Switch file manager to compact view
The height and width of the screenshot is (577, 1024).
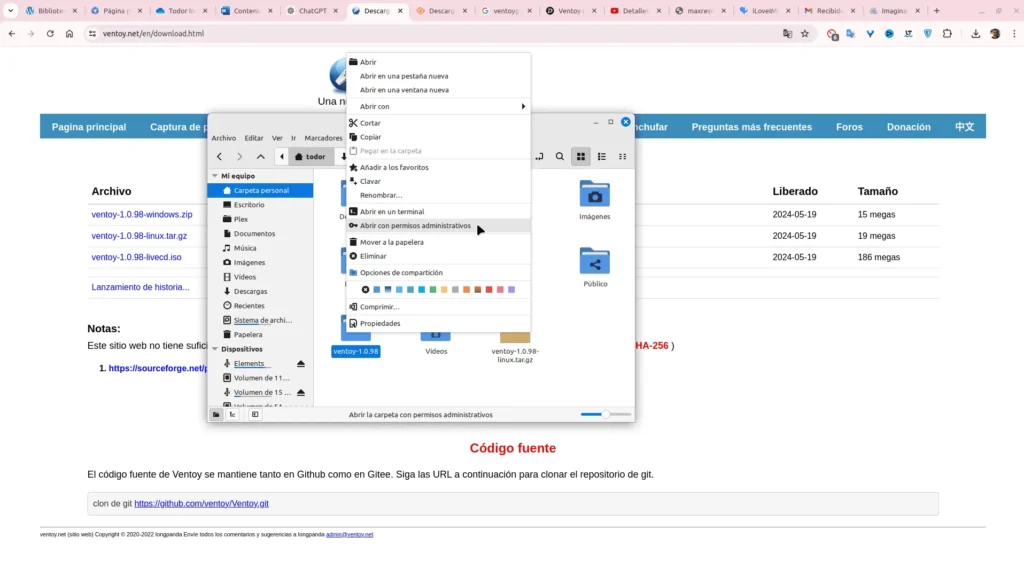pos(622,157)
